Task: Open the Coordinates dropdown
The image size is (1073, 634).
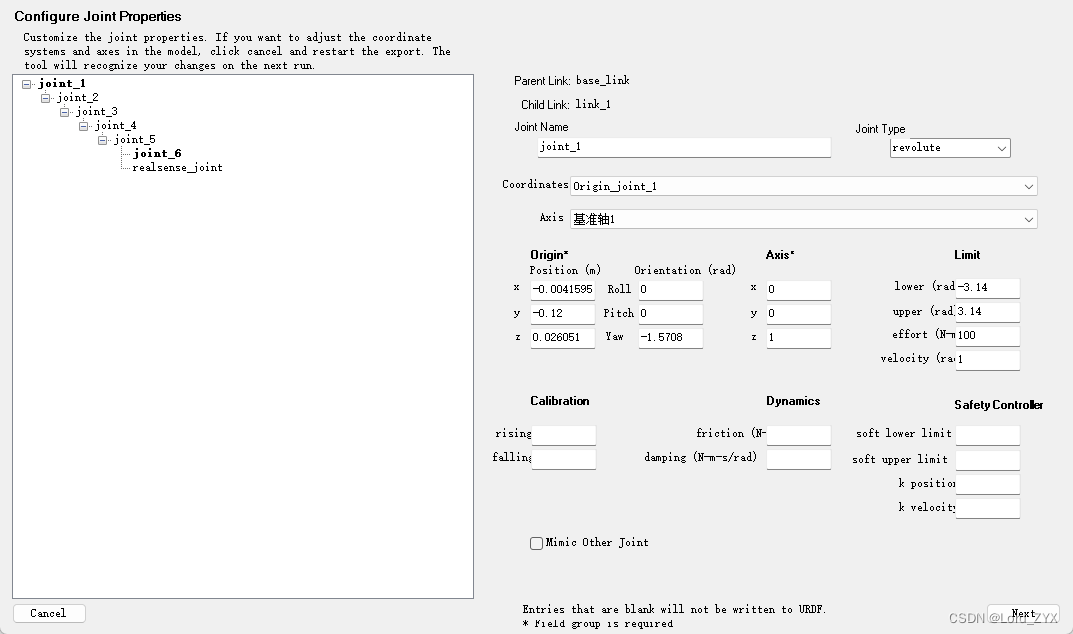Action: [803, 186]
